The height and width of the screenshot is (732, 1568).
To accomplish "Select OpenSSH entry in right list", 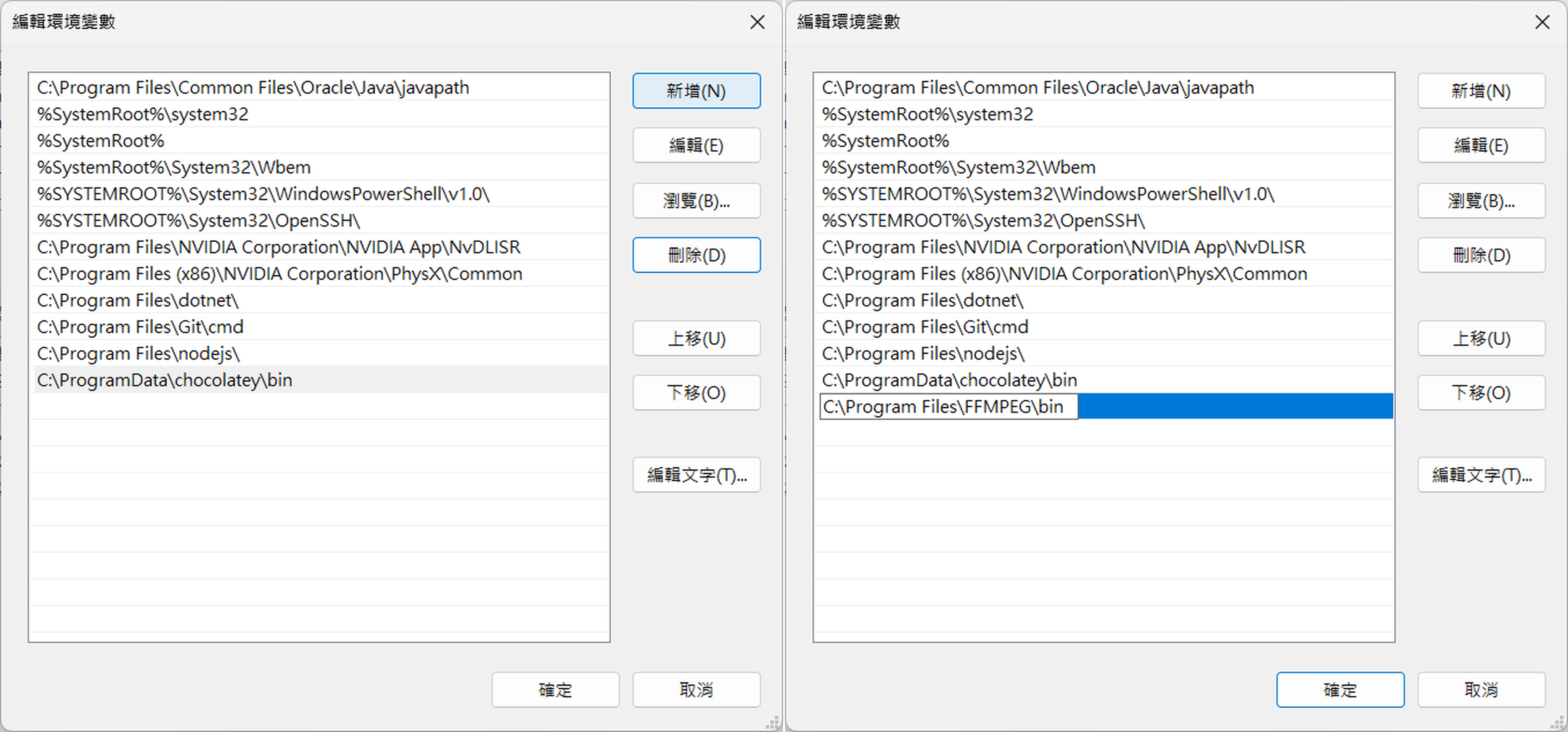I will tap(983, 221).
